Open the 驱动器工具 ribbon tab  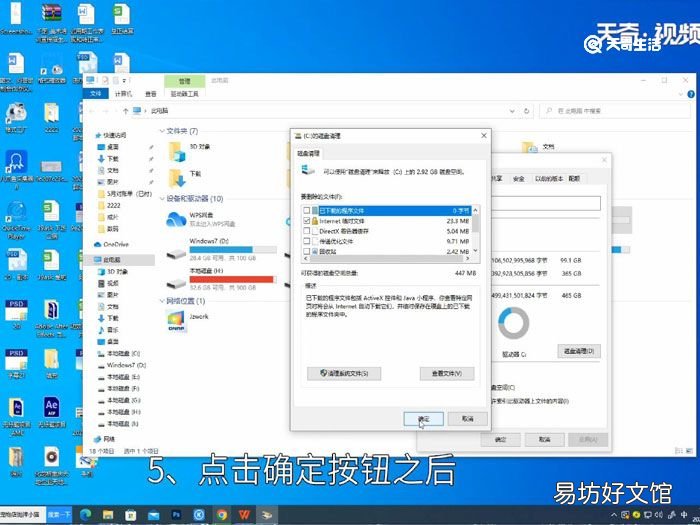[x=184, y=94]
